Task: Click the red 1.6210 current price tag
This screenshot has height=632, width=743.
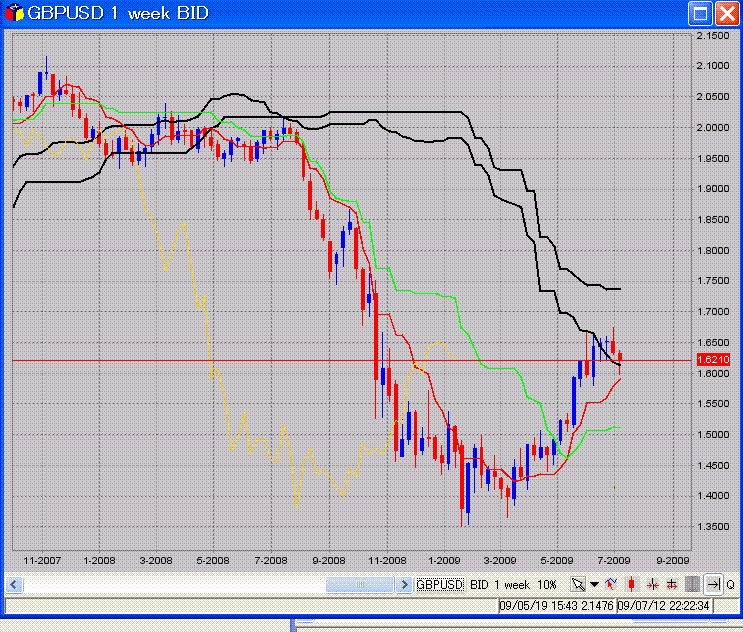Action: 713,360
